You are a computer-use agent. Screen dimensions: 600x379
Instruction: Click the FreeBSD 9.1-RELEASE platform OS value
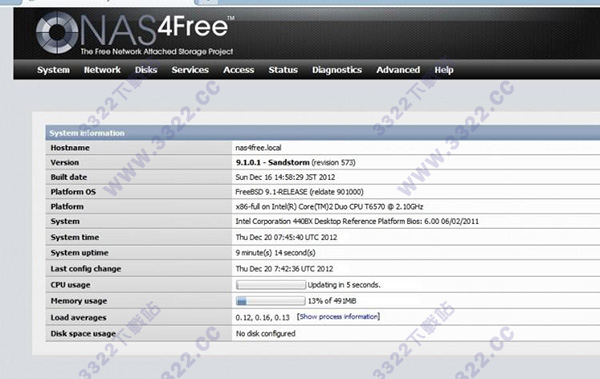pyautogui.click(x=299, y=192)
